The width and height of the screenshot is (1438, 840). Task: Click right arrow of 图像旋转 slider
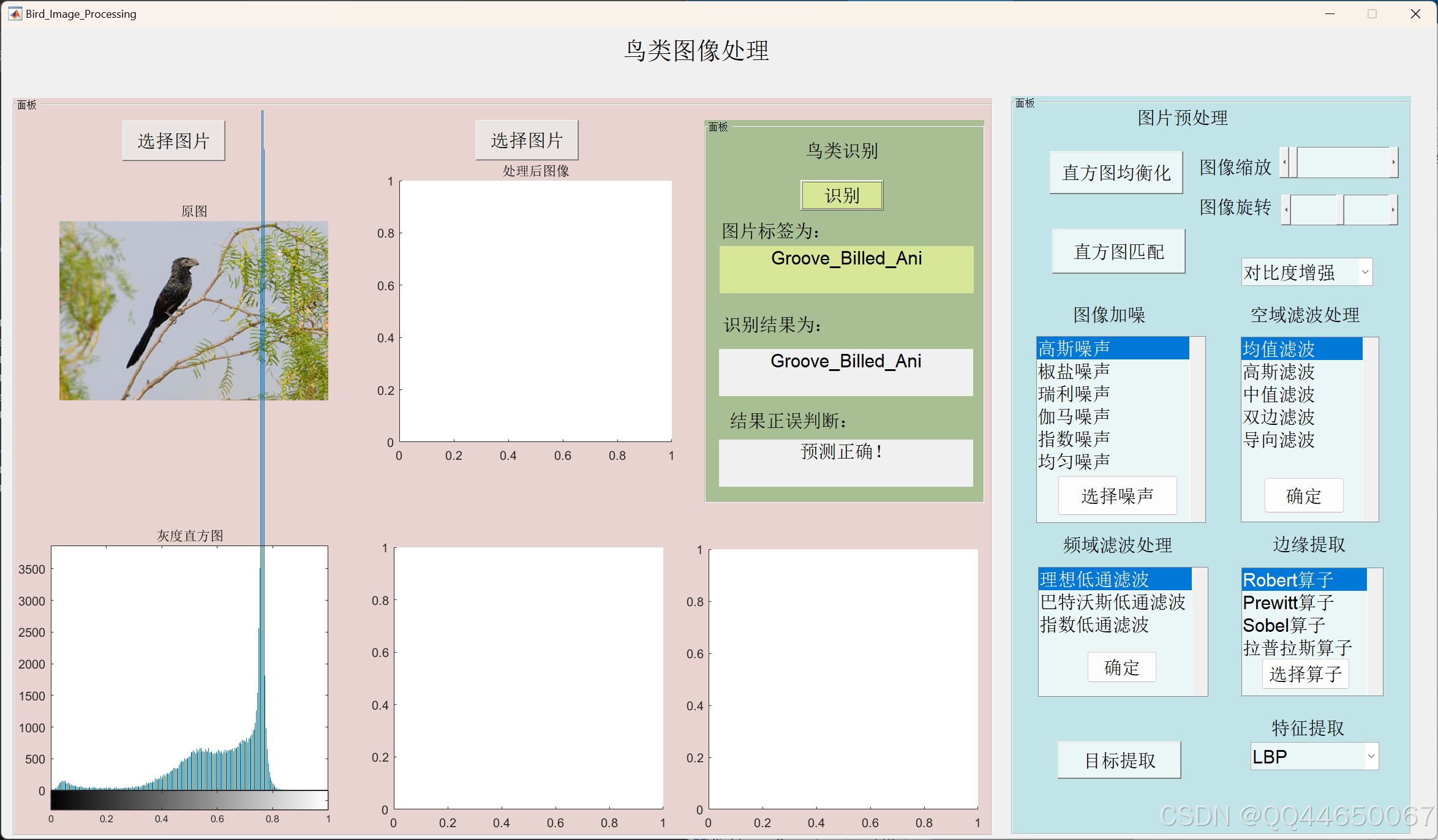(1393, 210)
